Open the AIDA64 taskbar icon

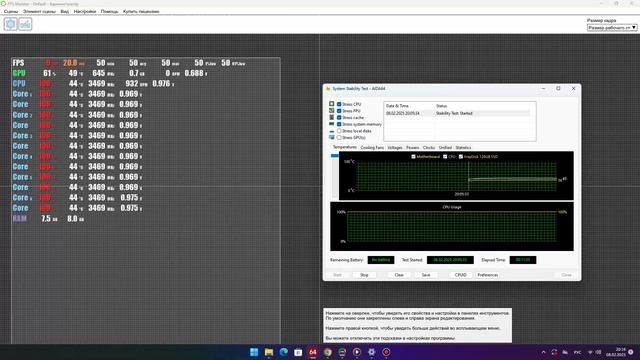(313, 352)
